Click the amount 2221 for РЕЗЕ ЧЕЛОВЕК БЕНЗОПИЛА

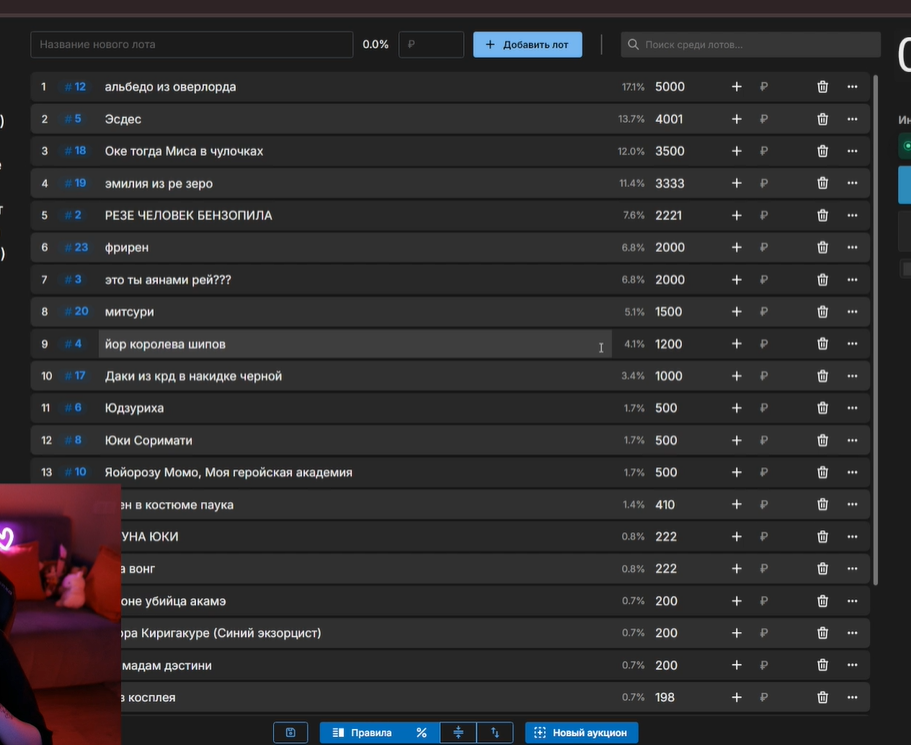pos(668,215)
